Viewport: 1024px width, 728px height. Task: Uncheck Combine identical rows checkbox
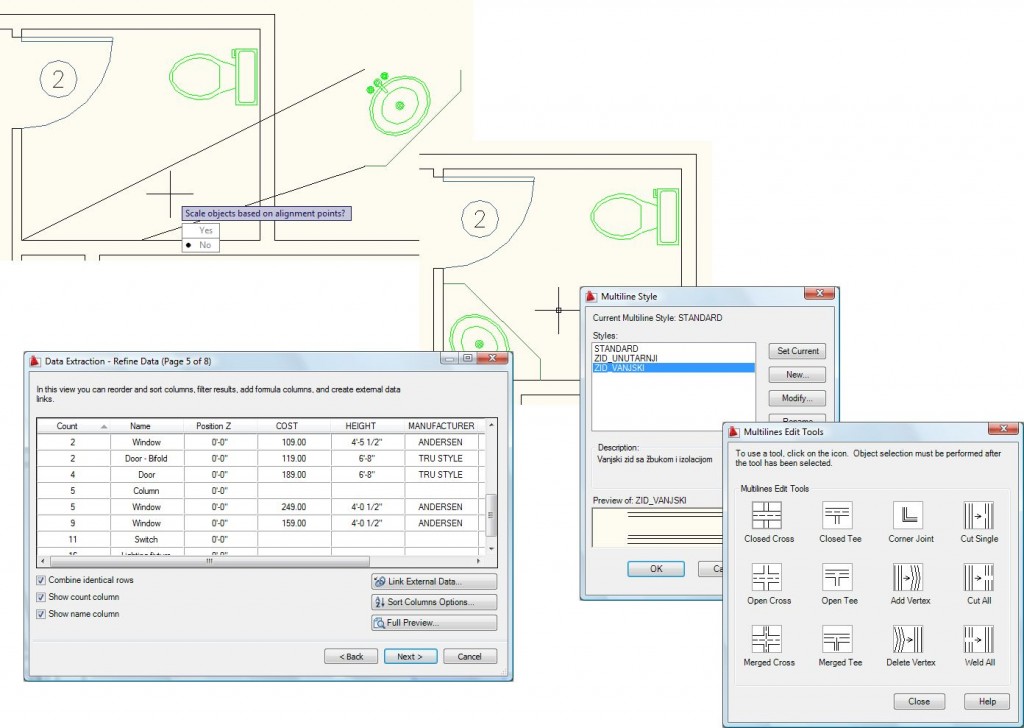tap(41, 580)
